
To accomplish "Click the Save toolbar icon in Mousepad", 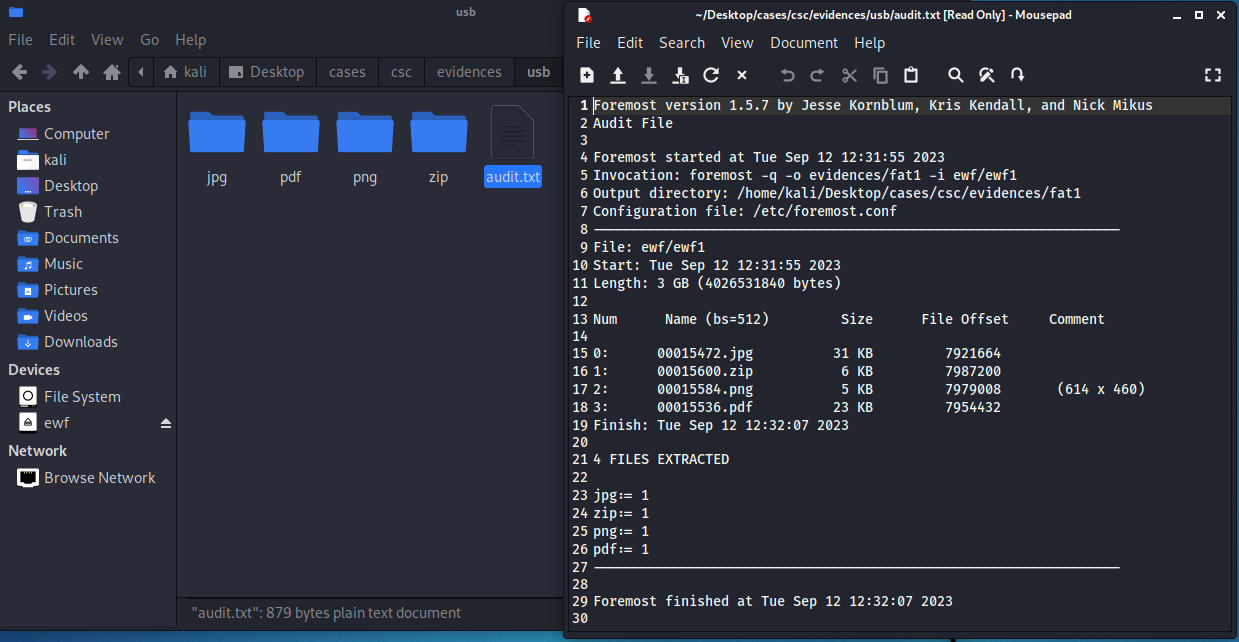I will [x=649, y=75].
